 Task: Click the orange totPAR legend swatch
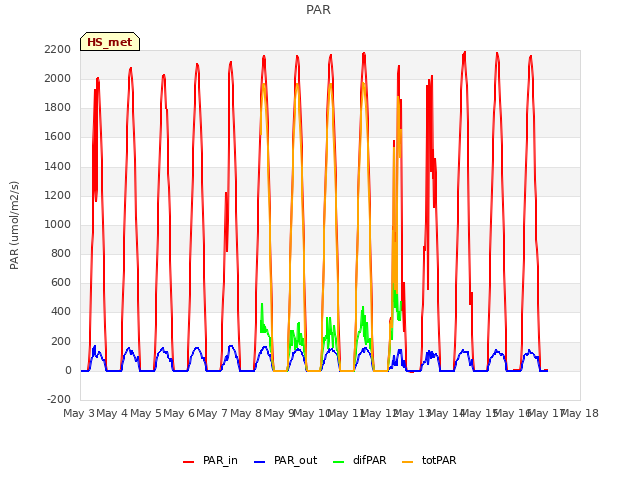point(407,462)
